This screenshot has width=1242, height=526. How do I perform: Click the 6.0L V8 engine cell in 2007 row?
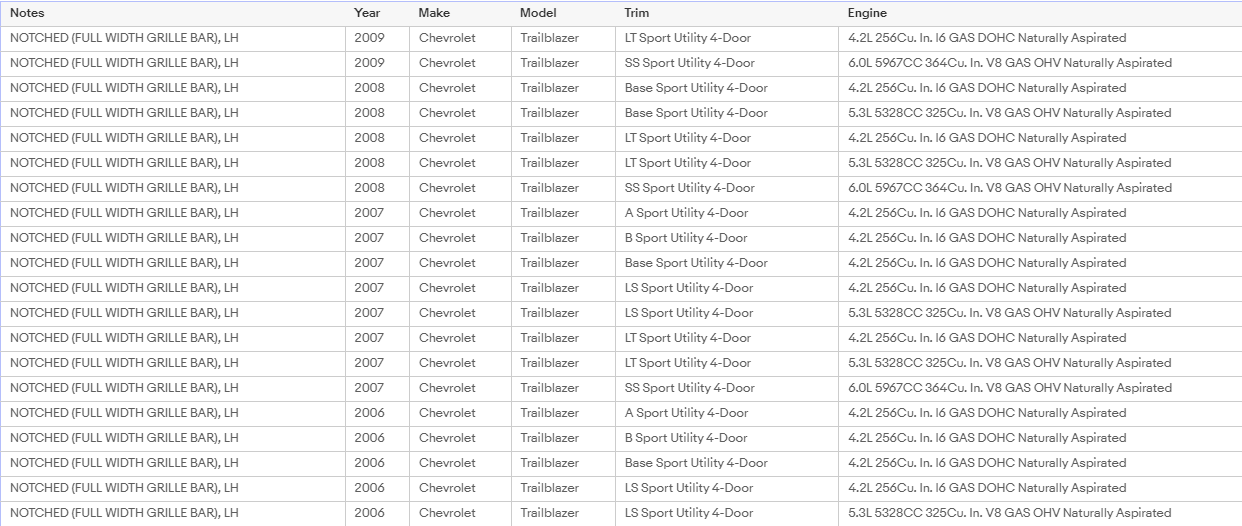tap(1010, 388)
